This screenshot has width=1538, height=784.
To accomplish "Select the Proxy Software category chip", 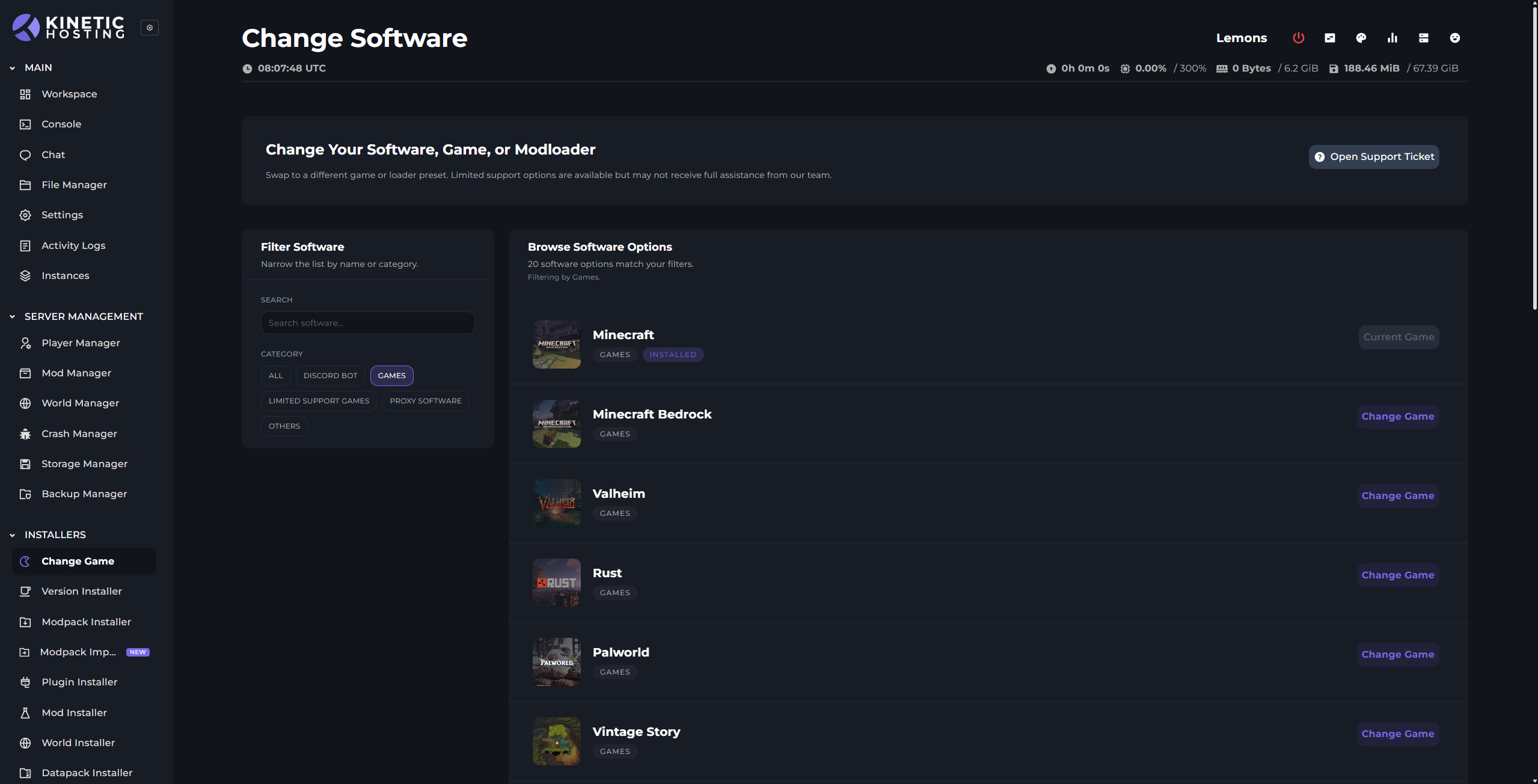I will click(x=425, y=401).
